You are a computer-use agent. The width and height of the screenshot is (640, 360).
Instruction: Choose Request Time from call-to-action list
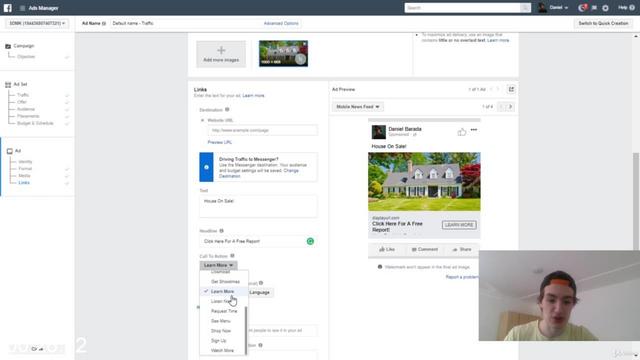click(223, 311)
